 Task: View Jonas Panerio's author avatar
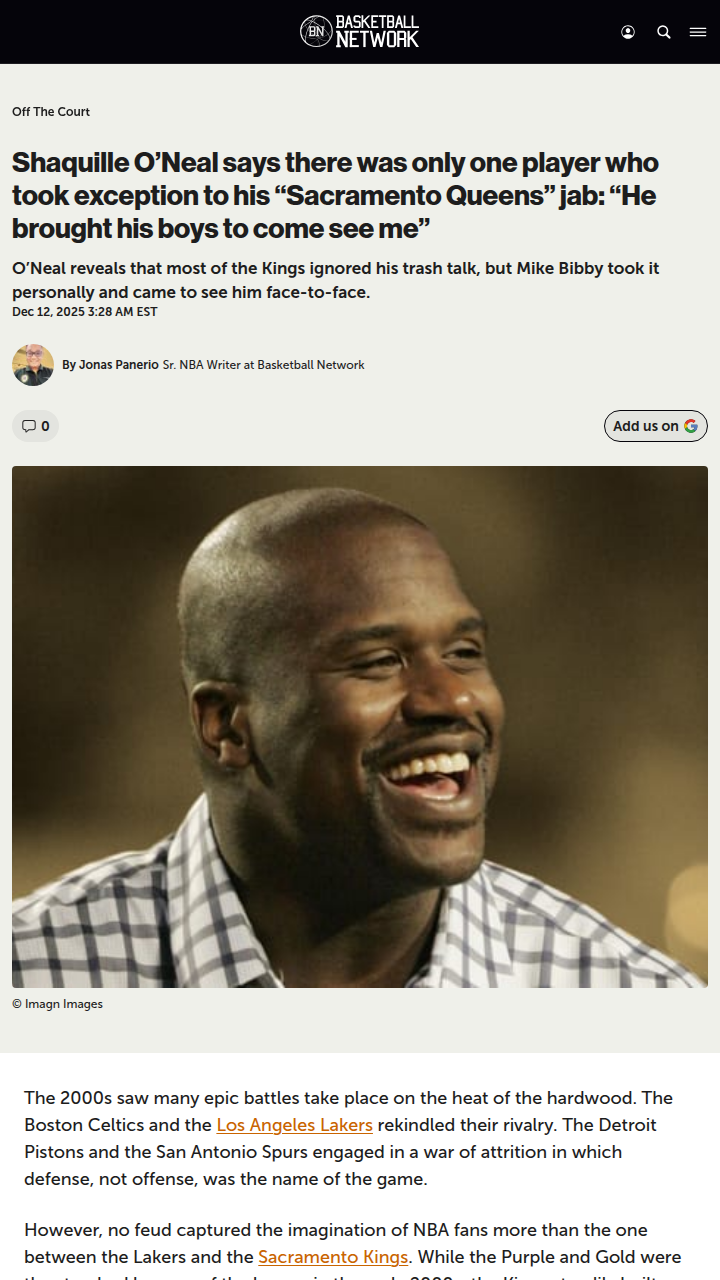tap(33, 365)
